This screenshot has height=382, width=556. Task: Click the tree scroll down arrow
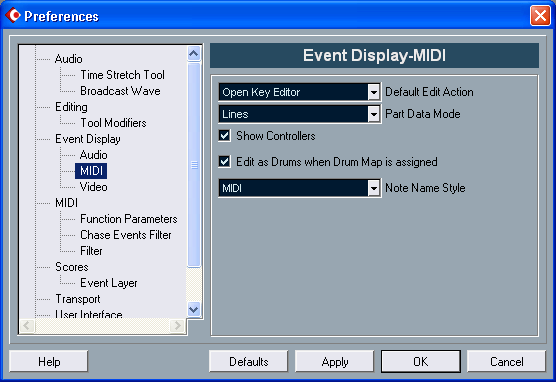click(x=194, y=309)
